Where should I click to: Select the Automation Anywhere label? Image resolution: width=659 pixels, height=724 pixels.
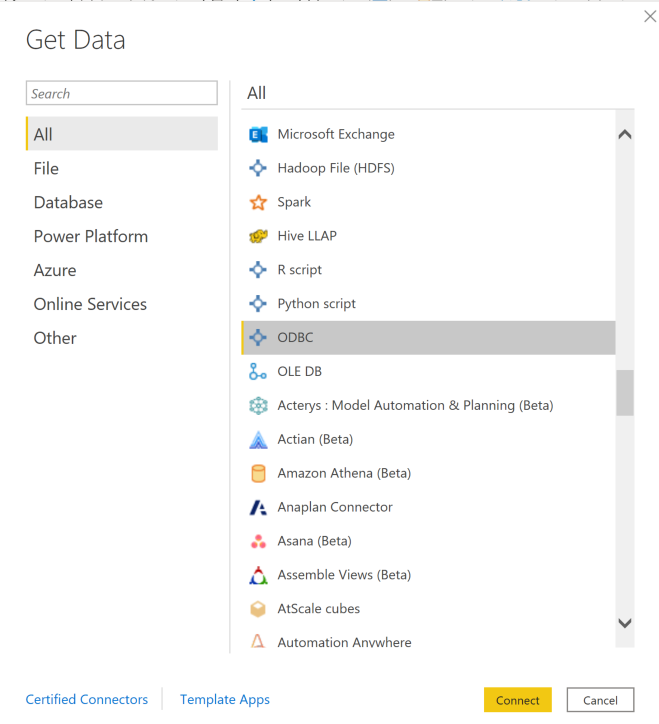[345, 642]
